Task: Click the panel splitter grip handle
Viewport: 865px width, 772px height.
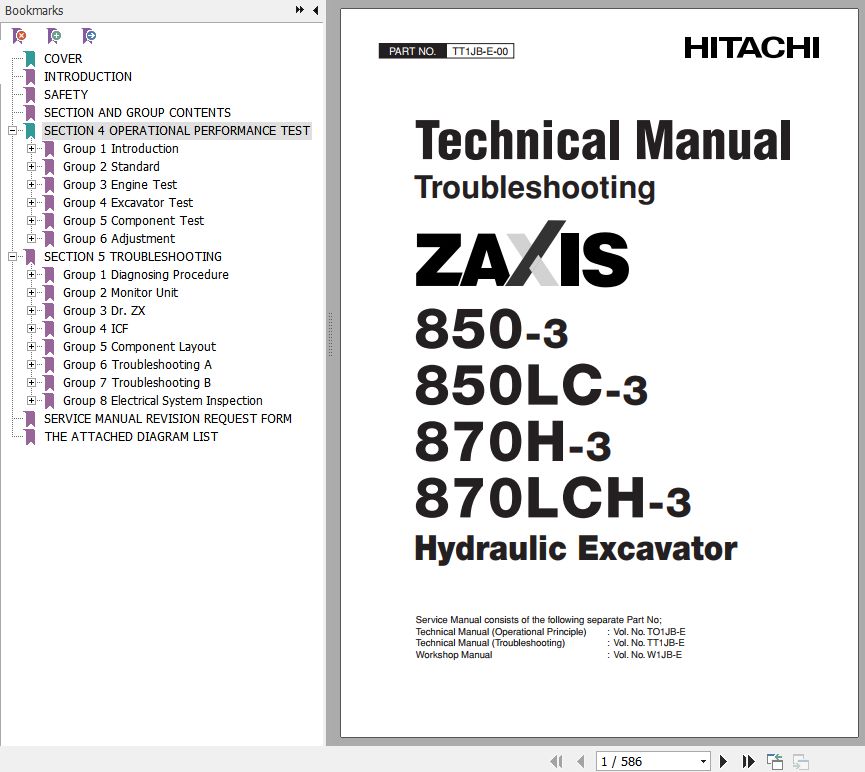Action: (330, 334)
